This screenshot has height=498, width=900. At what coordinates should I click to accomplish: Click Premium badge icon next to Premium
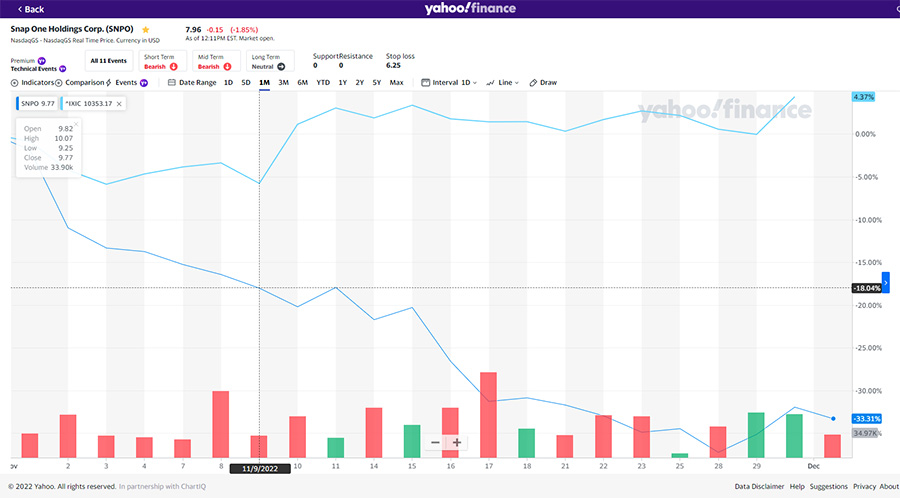(x=41, y=61)
